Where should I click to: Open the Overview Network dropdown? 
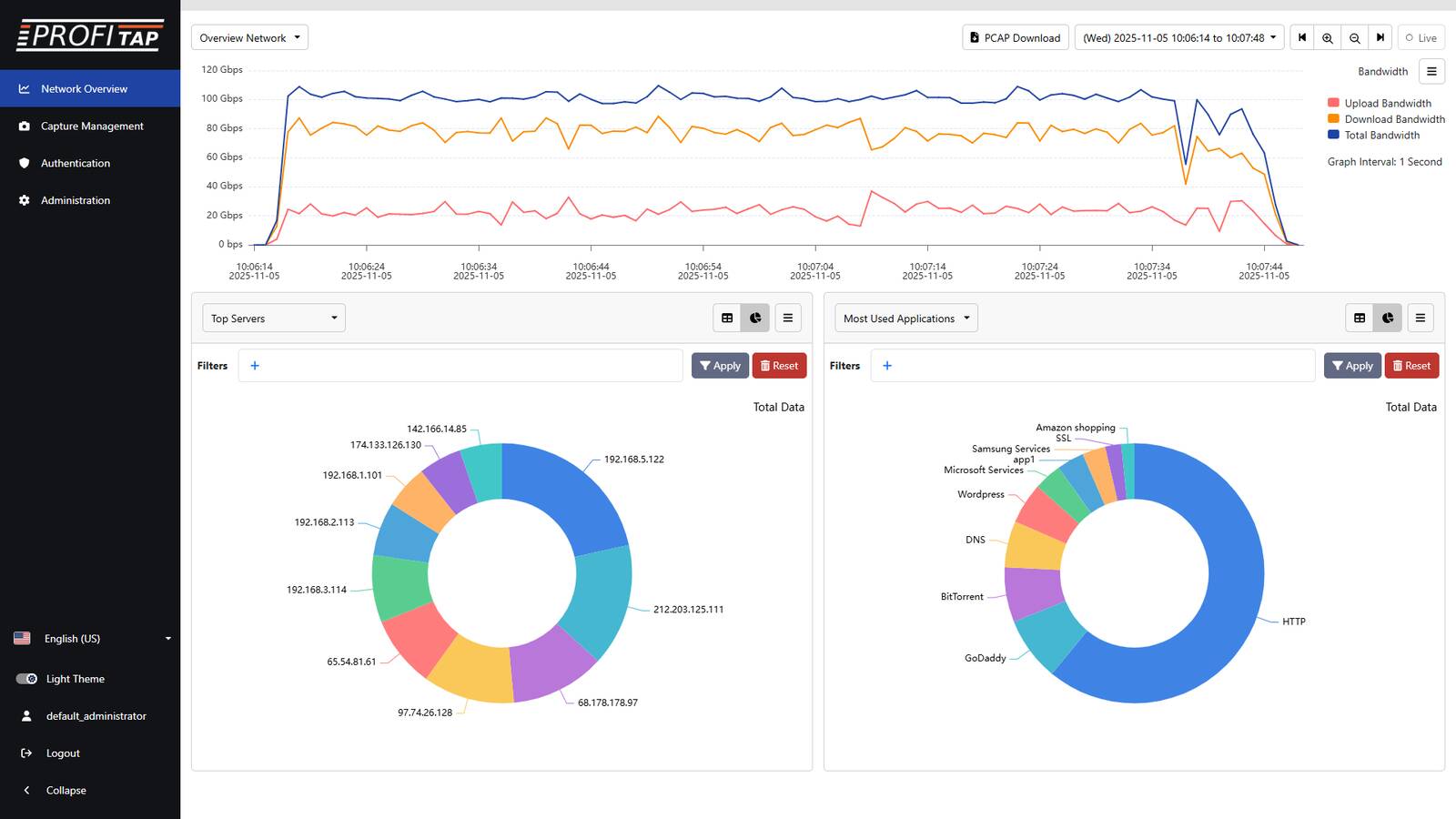248,37
